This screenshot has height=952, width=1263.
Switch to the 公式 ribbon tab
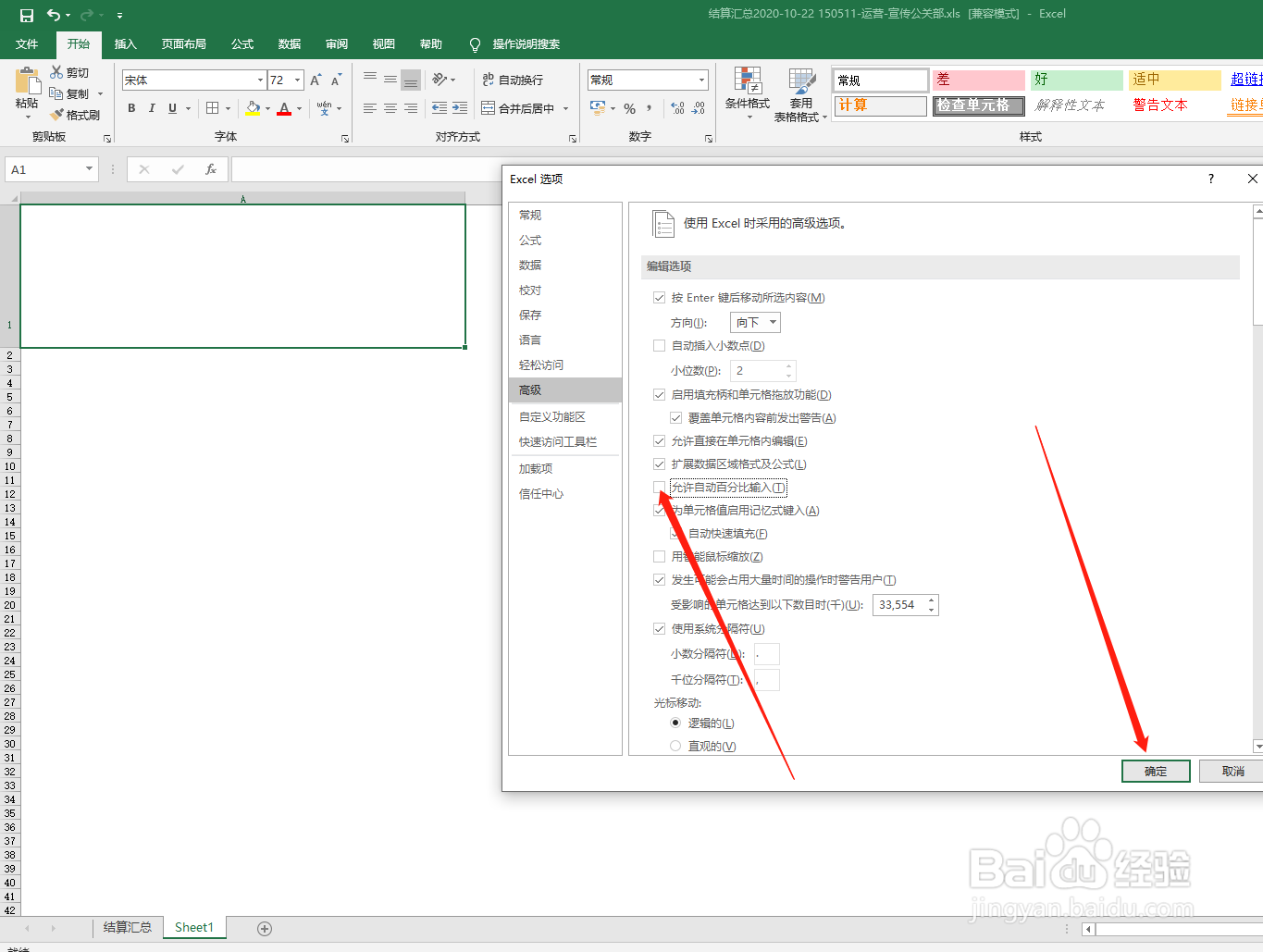click(x=242, y=44)
